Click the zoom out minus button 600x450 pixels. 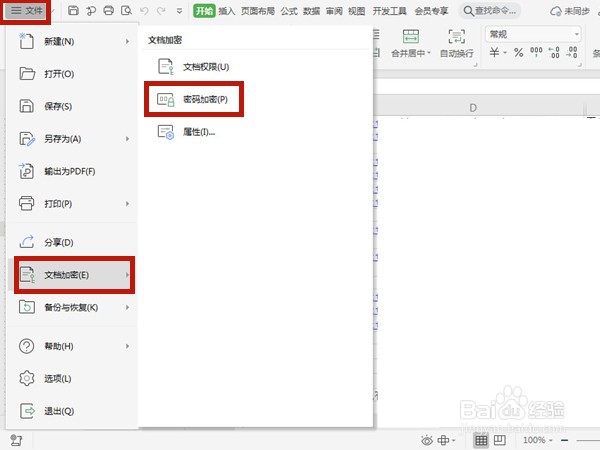pyautogui.click(x=564, y=440)
